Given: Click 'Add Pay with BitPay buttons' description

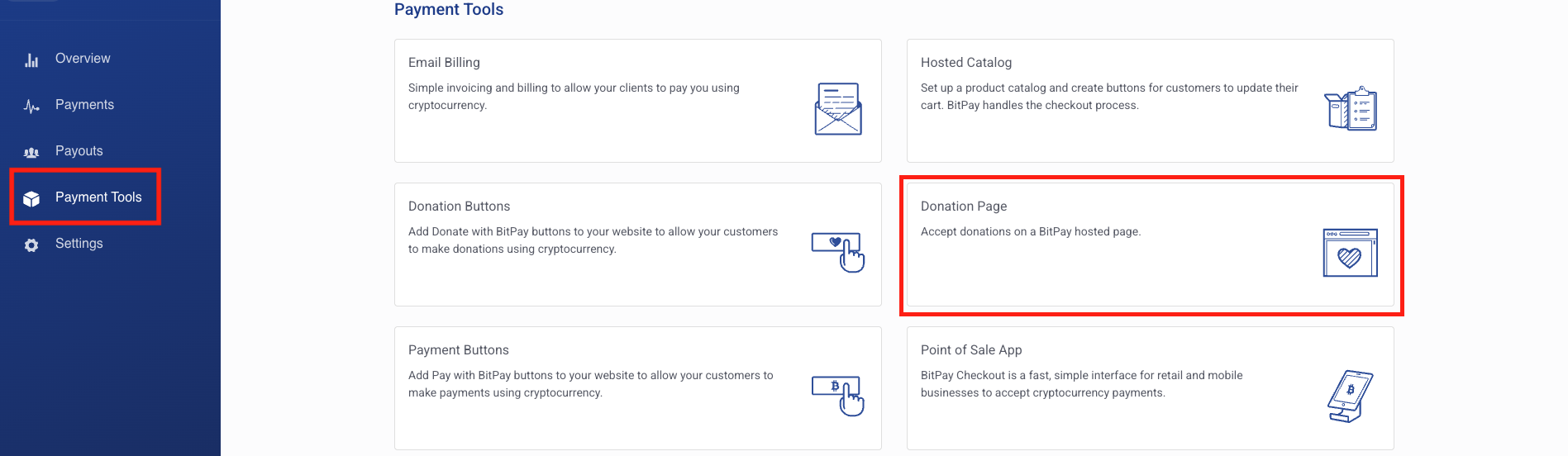Looking at the screenshot, I should [591, 384].
